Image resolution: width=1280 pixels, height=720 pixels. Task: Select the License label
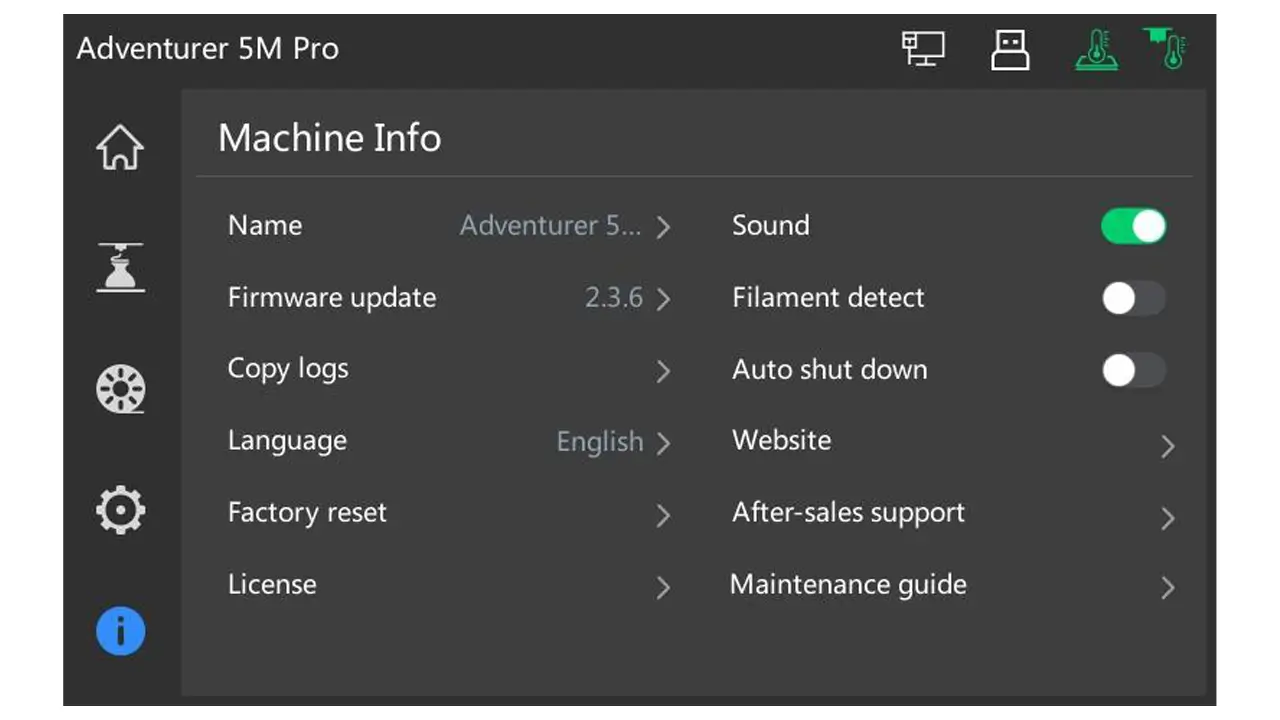(x=272, y=585)
